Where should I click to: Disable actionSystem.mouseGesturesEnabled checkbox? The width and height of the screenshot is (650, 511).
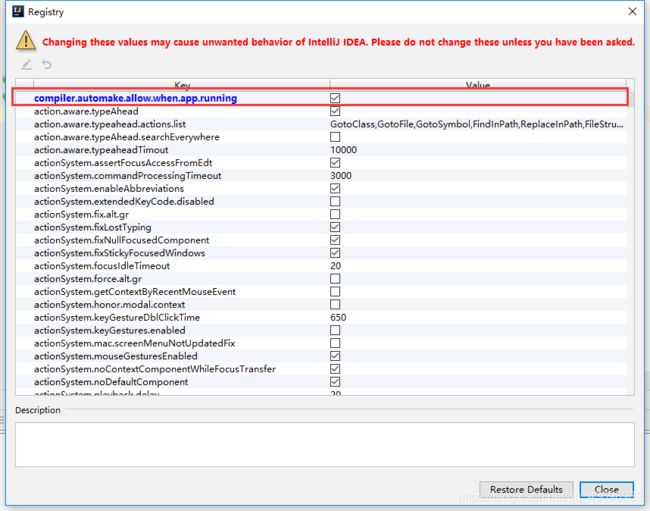(x=335, y=356)
